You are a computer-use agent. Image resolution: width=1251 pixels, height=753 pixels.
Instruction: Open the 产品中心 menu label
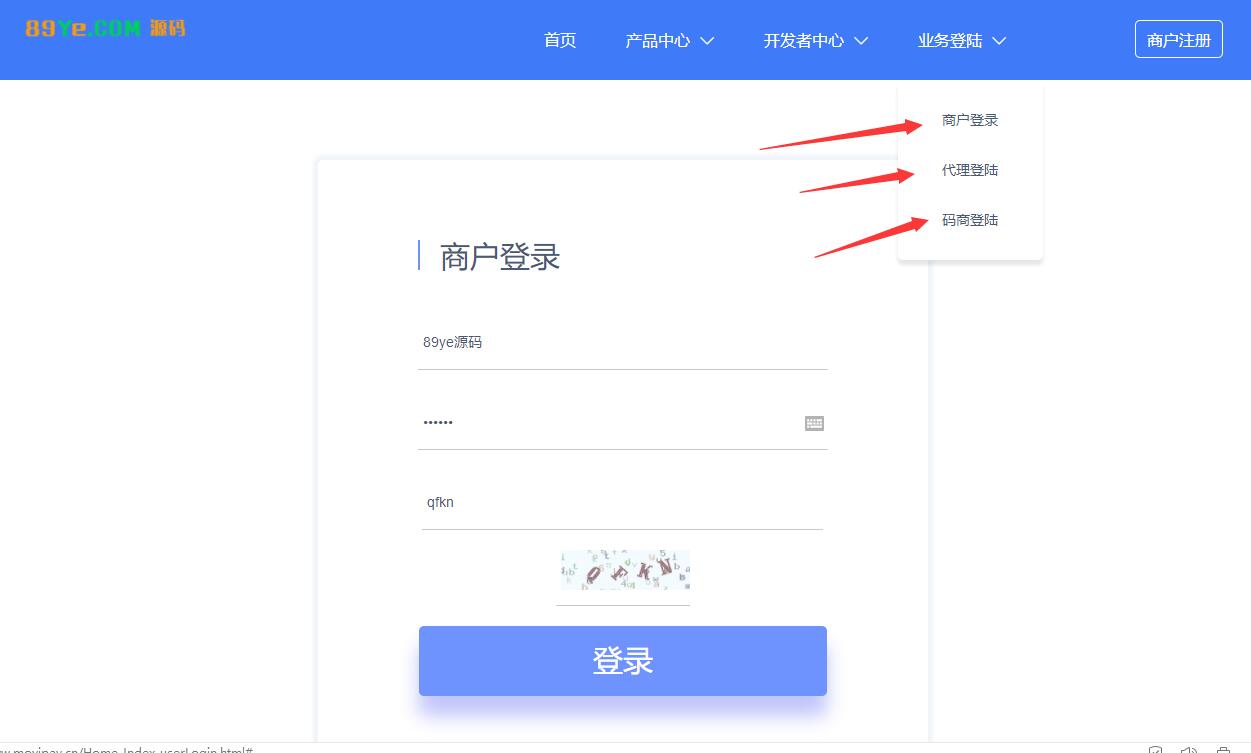coord(657,41)
